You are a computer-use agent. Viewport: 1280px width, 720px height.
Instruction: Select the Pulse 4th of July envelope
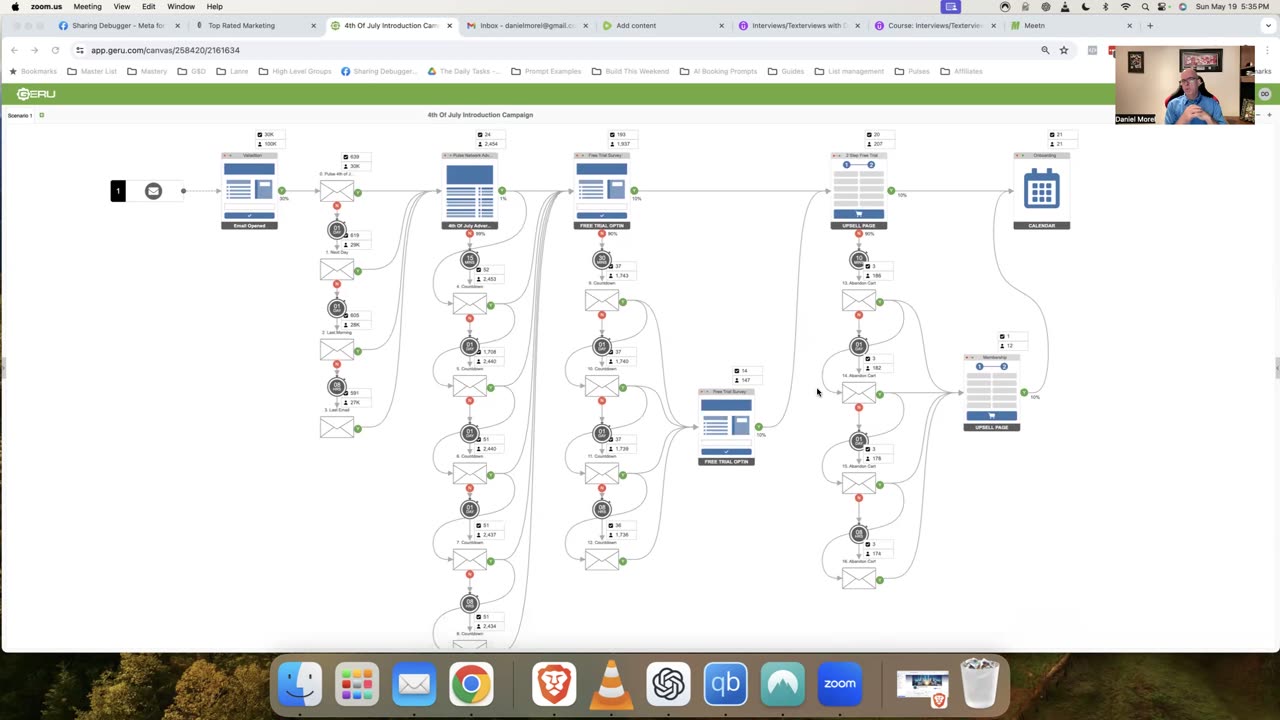[x=337, y=192]
